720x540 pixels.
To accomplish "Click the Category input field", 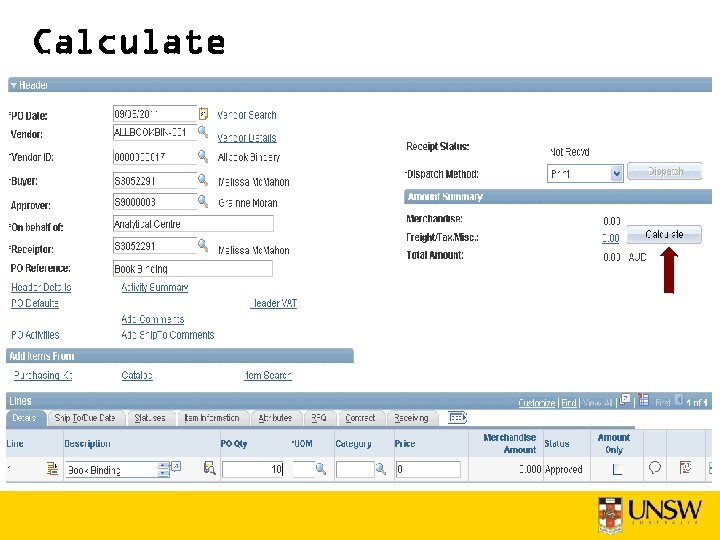I will [355, 469].
